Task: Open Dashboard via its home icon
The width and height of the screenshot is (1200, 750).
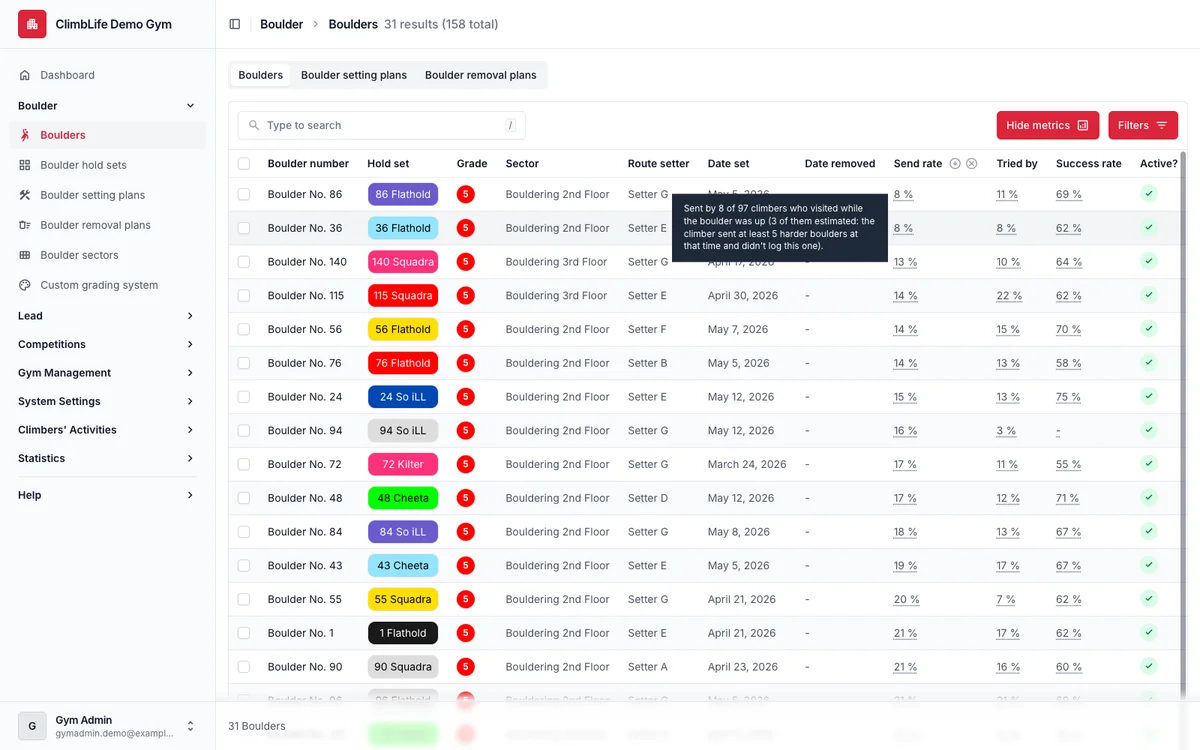Action: (x=25, y=75)
